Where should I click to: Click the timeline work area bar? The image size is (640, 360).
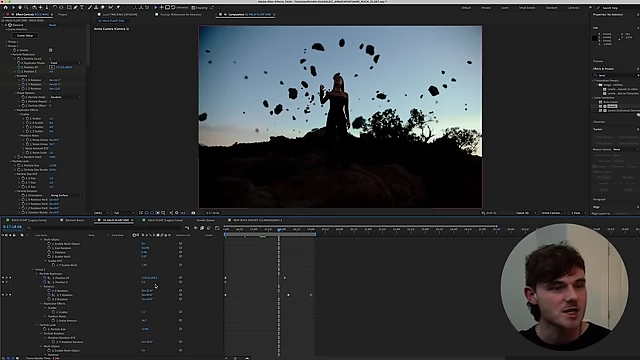270,234
